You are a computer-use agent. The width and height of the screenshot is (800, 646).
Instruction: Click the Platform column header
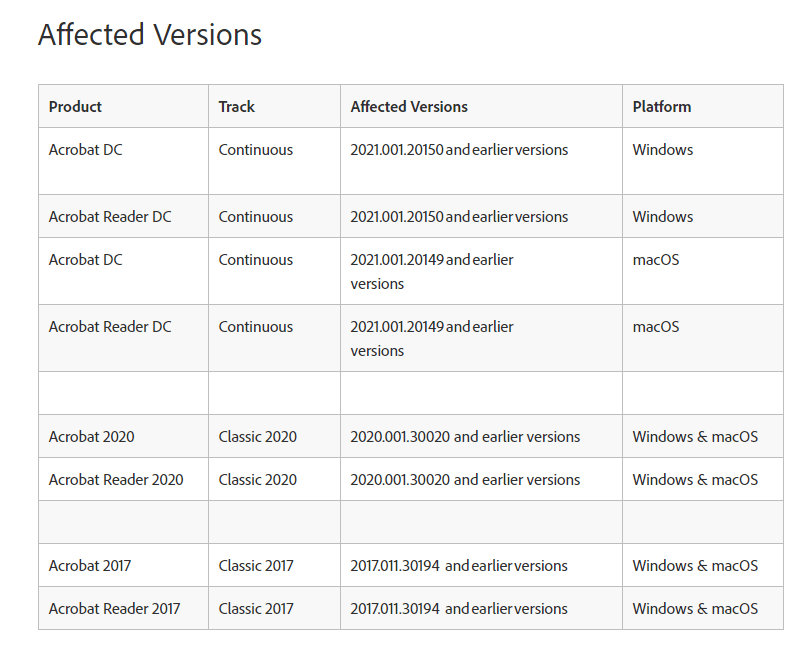click(x=662, y=107)
